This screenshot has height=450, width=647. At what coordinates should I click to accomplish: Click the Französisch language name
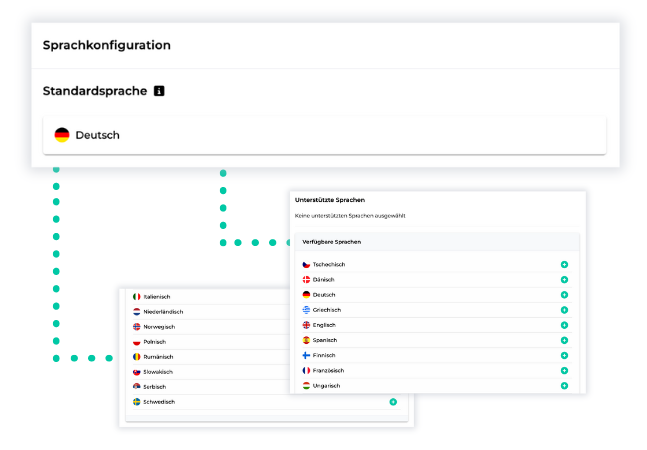tap(328, 370)
